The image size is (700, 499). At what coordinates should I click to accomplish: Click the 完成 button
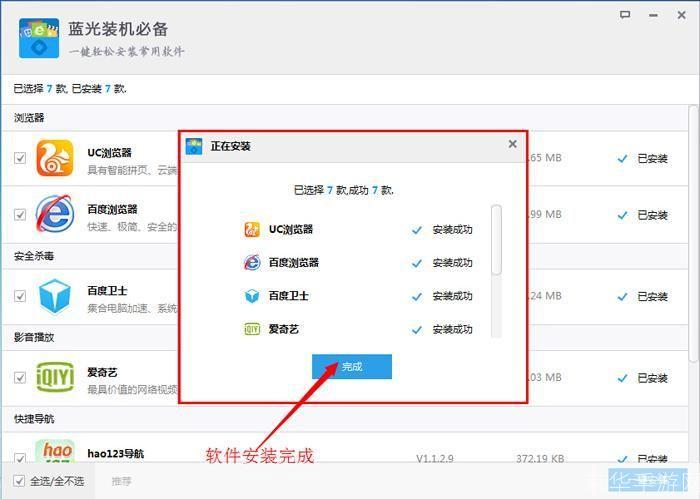coord(352,366)
